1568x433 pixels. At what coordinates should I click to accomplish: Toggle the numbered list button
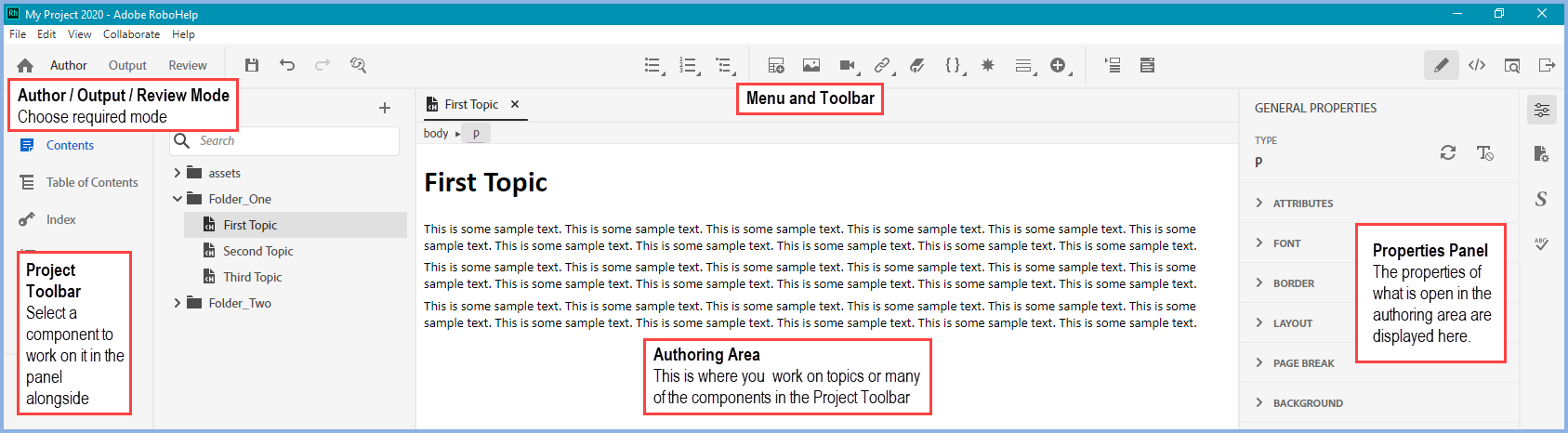689,65
